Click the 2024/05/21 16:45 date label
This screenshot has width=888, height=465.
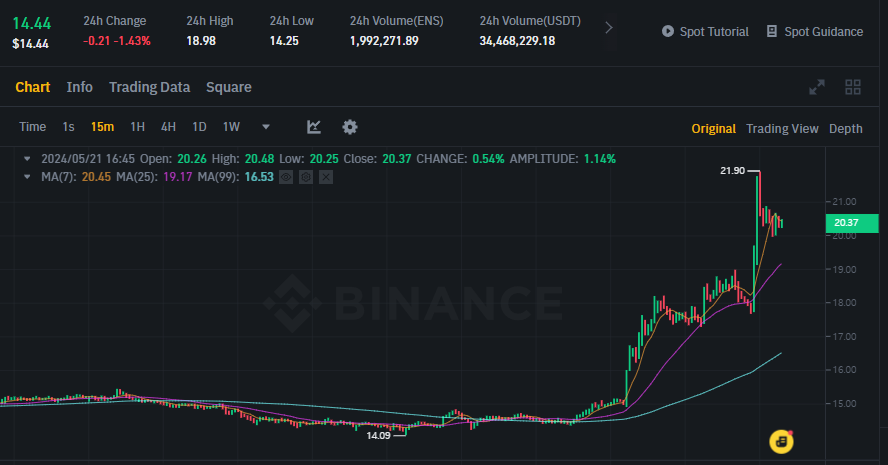(88, 159)
